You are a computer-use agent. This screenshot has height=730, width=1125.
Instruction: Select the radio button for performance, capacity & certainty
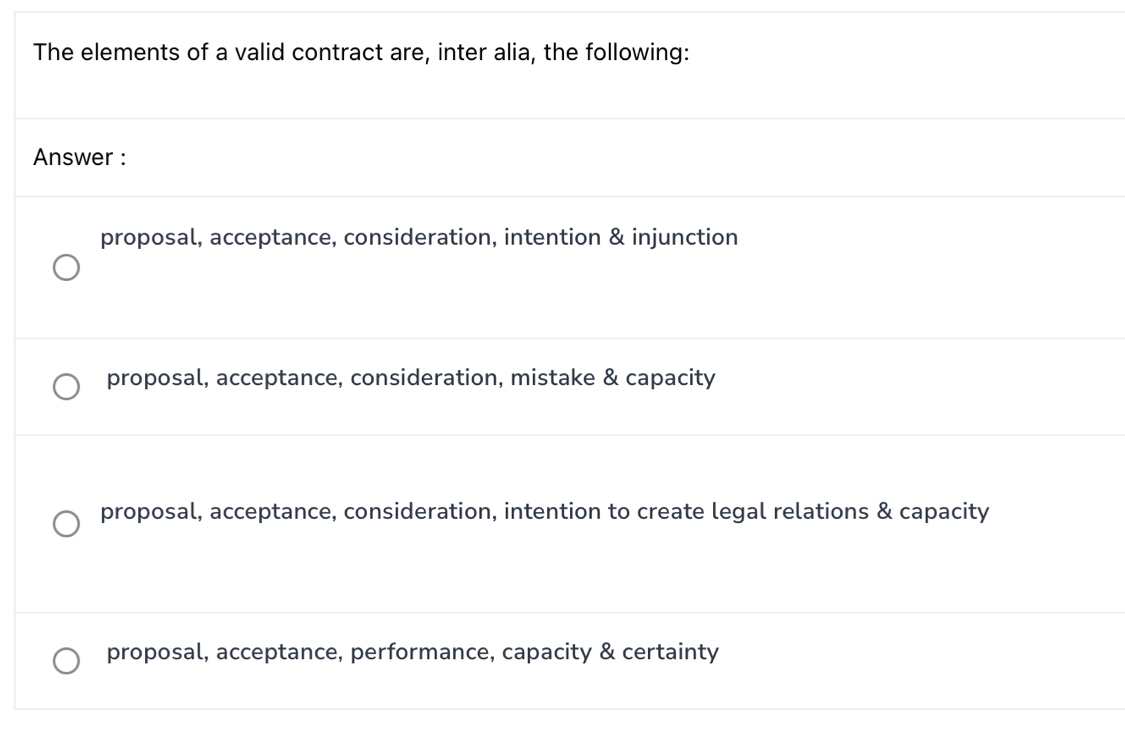pos(66,660)
